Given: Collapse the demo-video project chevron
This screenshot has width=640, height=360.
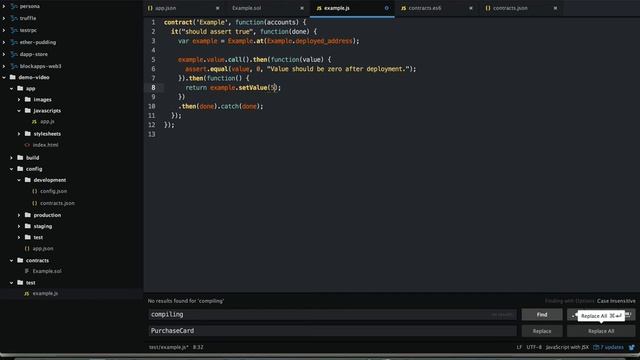Looking at the screenshot, I should [x=4, y=77].
